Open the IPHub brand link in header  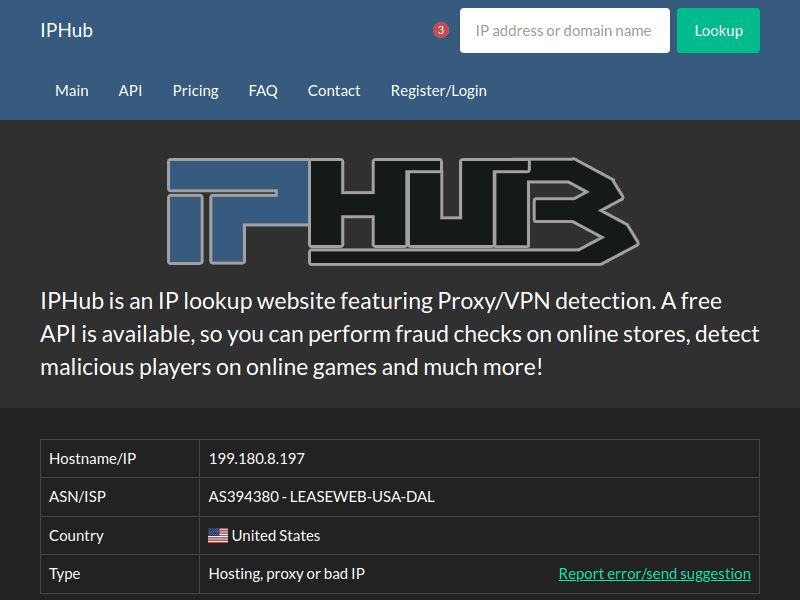pyautogui.click(x=67, y=30)
